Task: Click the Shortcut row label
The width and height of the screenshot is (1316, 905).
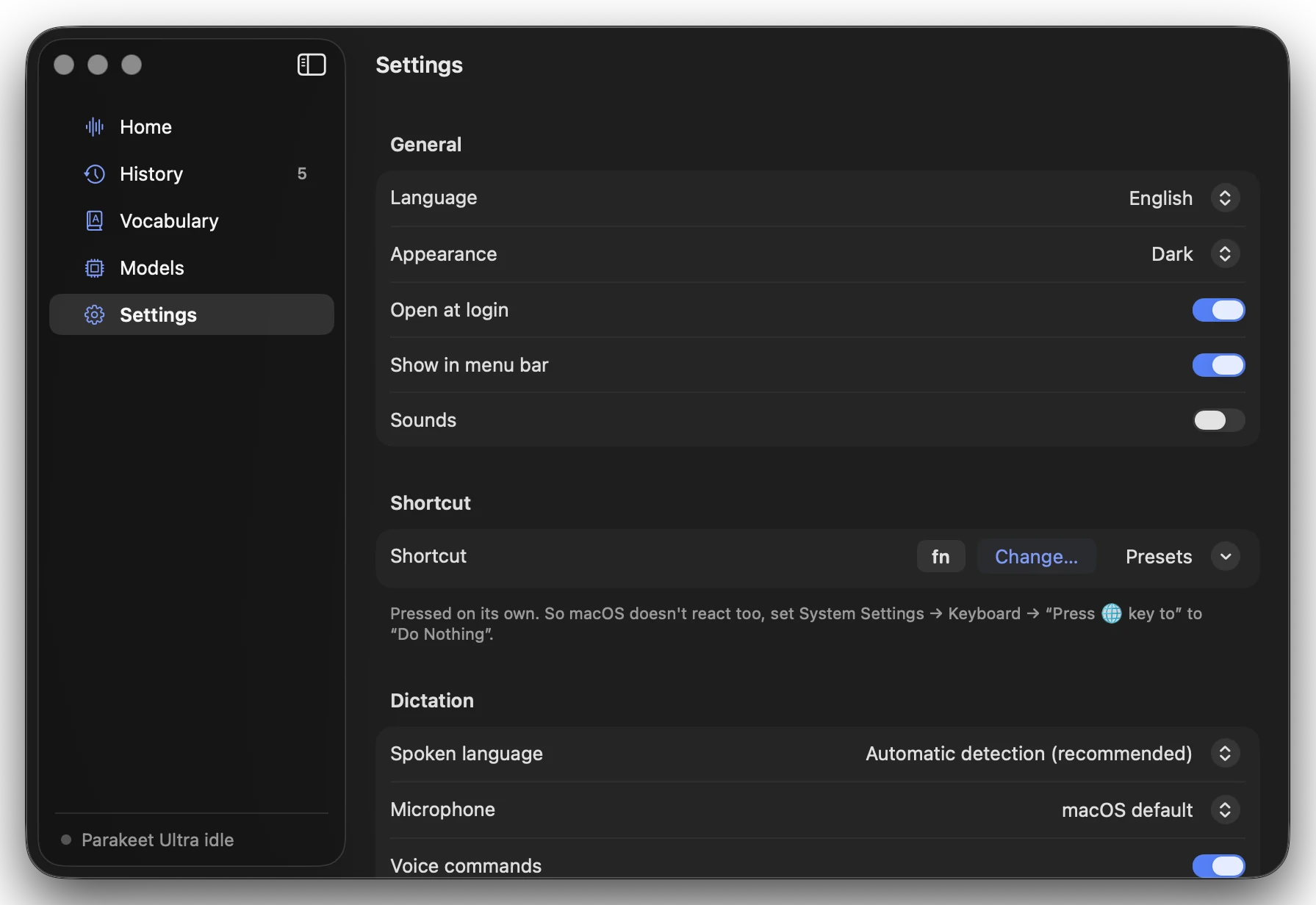Action: [x=428, y=556]
